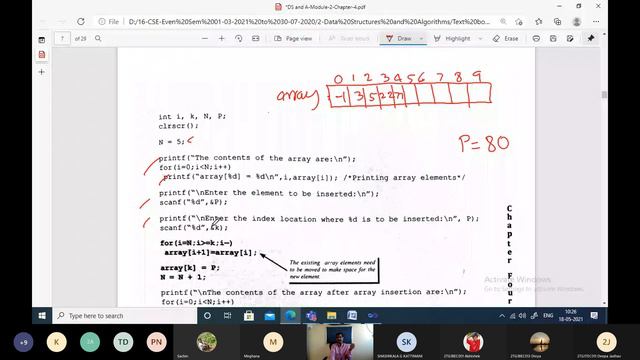This screenshot has height=360, width=640.
Task: Print the PDF document
Action: pos(536,38)
